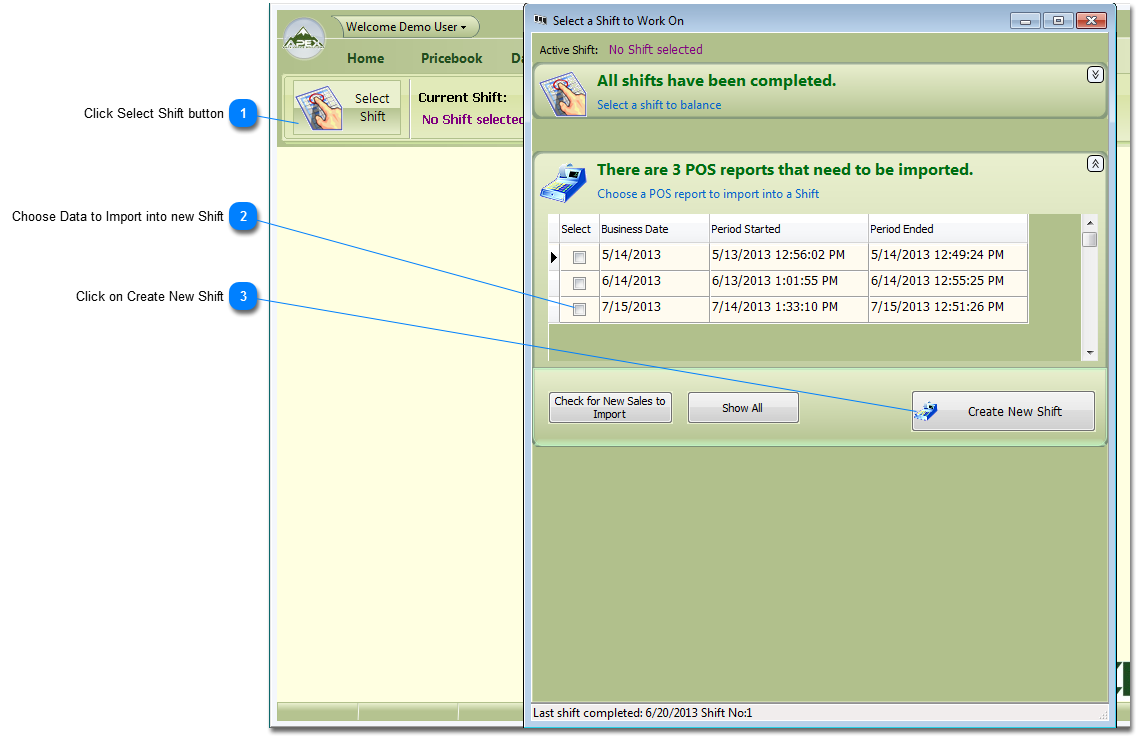Click the reports list scrollbar down arrow
The width and height of the screenshot is (1138, 736).
1090,353
